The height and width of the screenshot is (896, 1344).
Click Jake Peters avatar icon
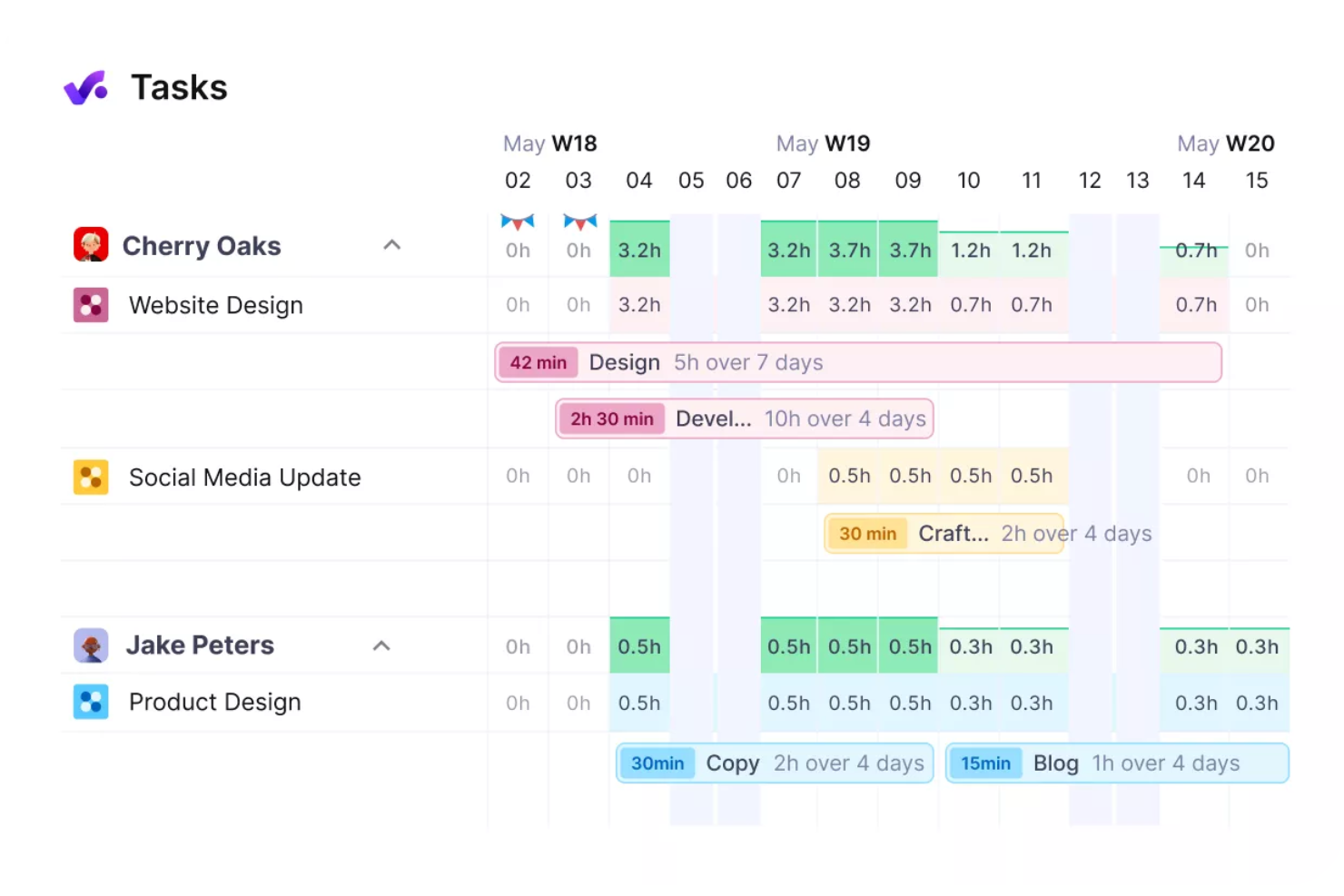click(91, 645)
